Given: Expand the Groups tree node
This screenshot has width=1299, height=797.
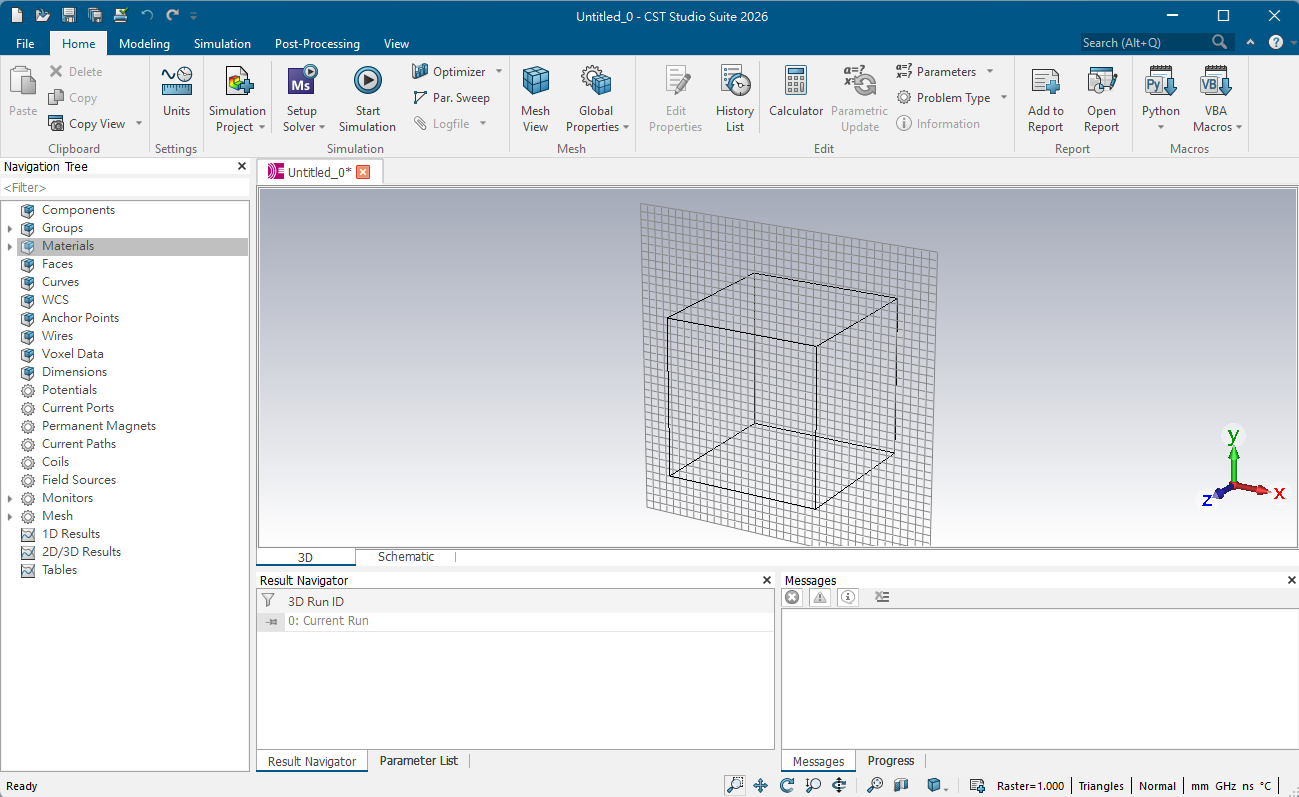Looking at the screenshot, I should (x=10, y=229).
